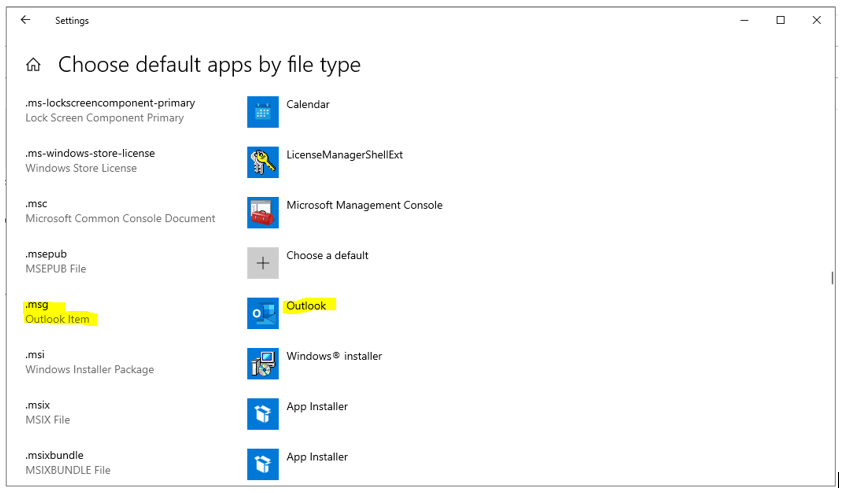Click the 'MSIX File' description
This screenshot has width=842, height=493.
(48, 420)
